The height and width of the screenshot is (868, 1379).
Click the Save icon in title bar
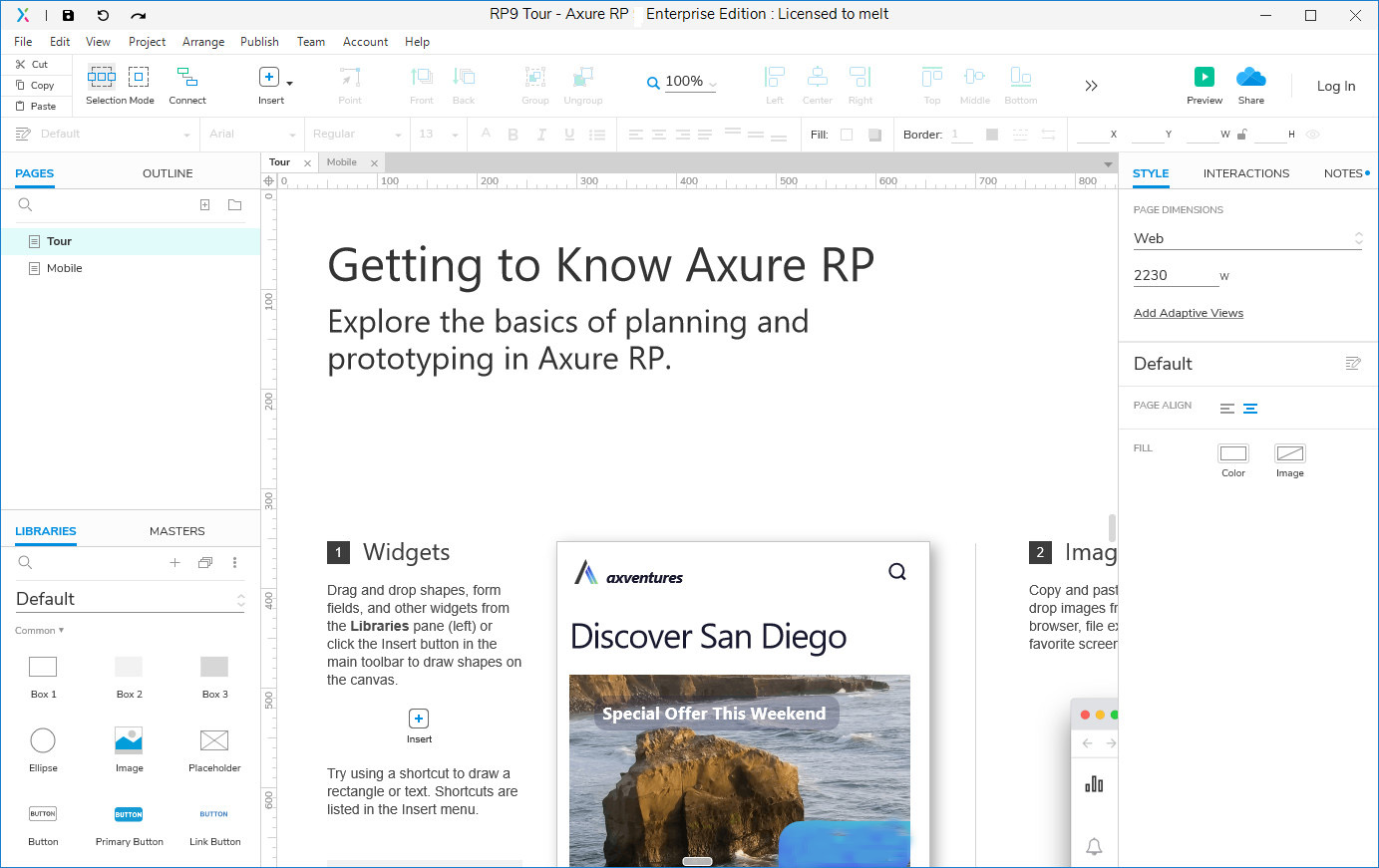pos(68,15)
